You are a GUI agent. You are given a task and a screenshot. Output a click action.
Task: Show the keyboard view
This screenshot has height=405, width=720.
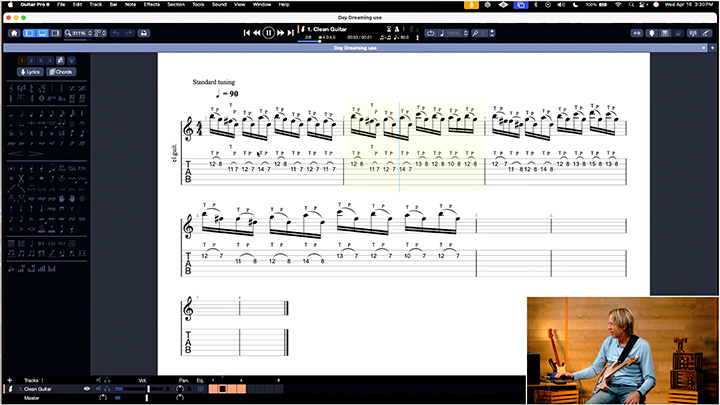[664, 33]
